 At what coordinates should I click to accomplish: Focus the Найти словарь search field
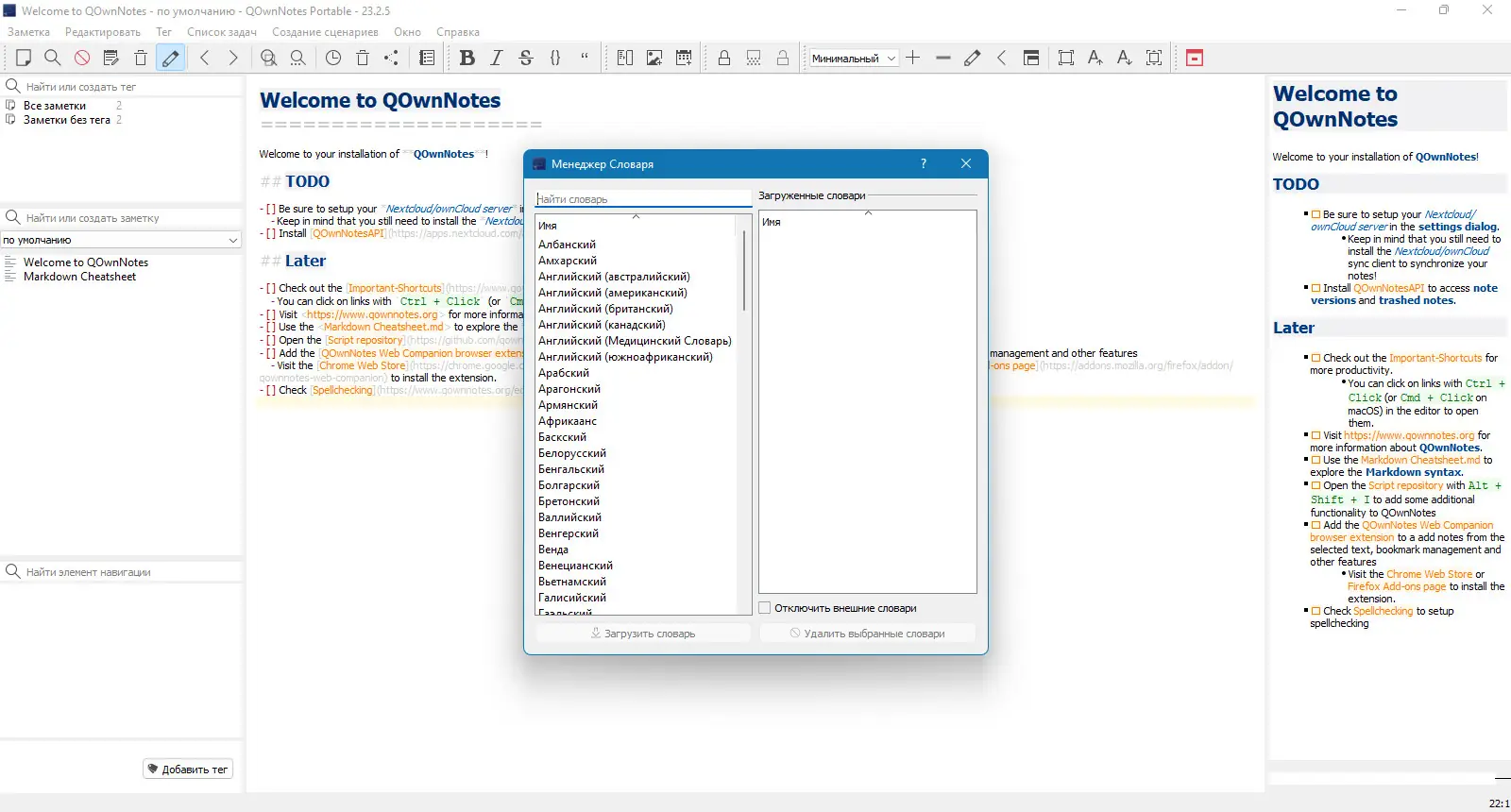coord(643,199)
